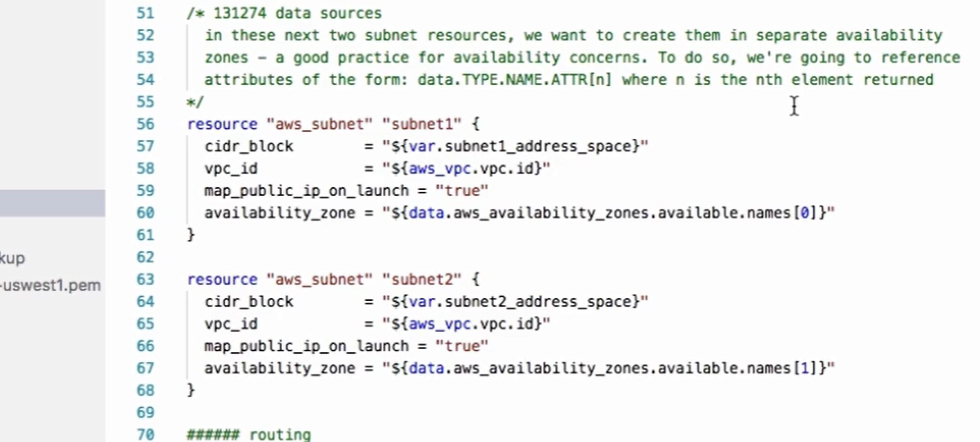Click the "var.subnet2_address_space" interpolation
Screen dimensions: 980x442
tap(516, 302)
